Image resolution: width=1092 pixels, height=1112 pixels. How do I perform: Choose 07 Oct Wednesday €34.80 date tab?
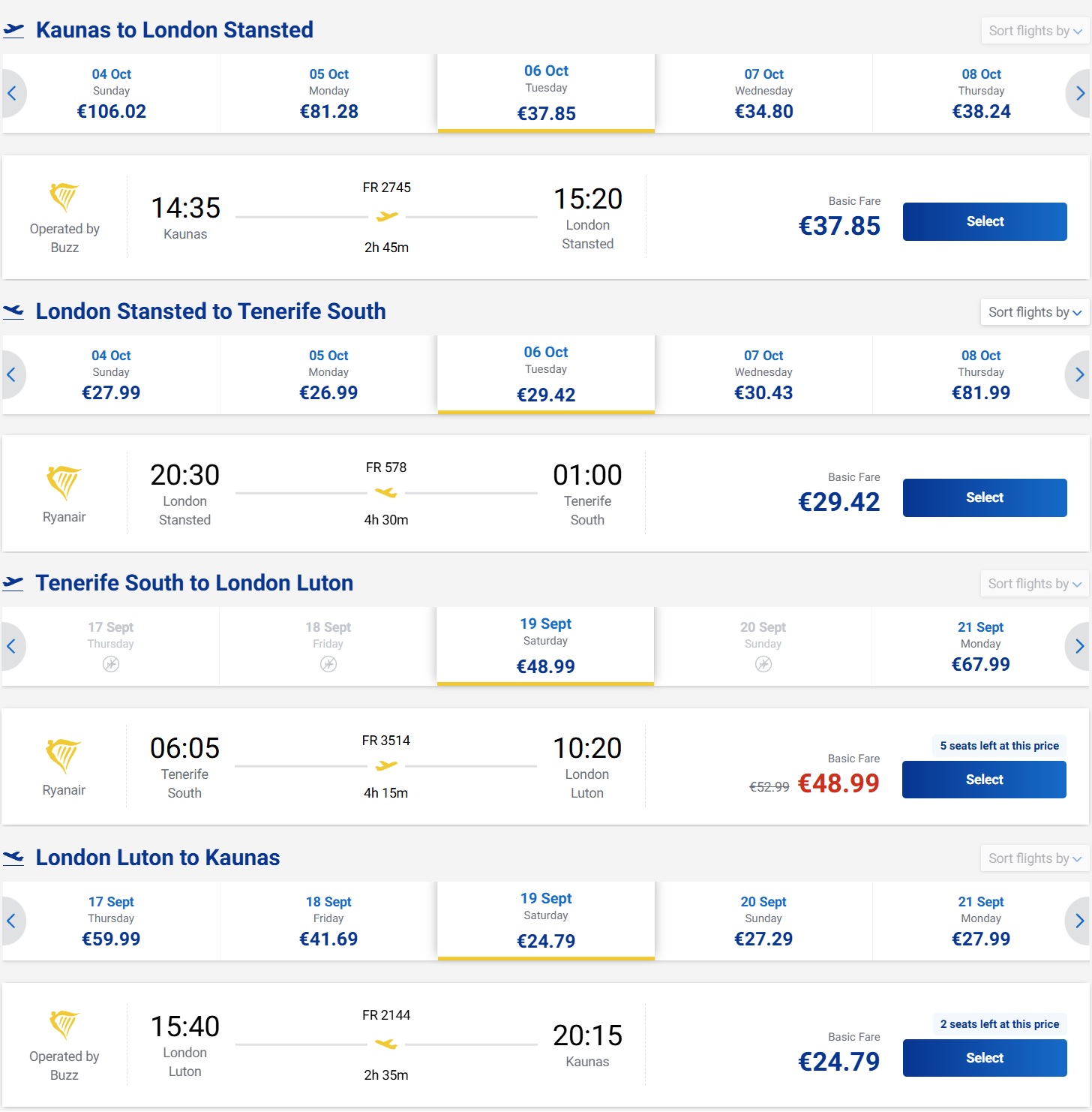(763, 94)
